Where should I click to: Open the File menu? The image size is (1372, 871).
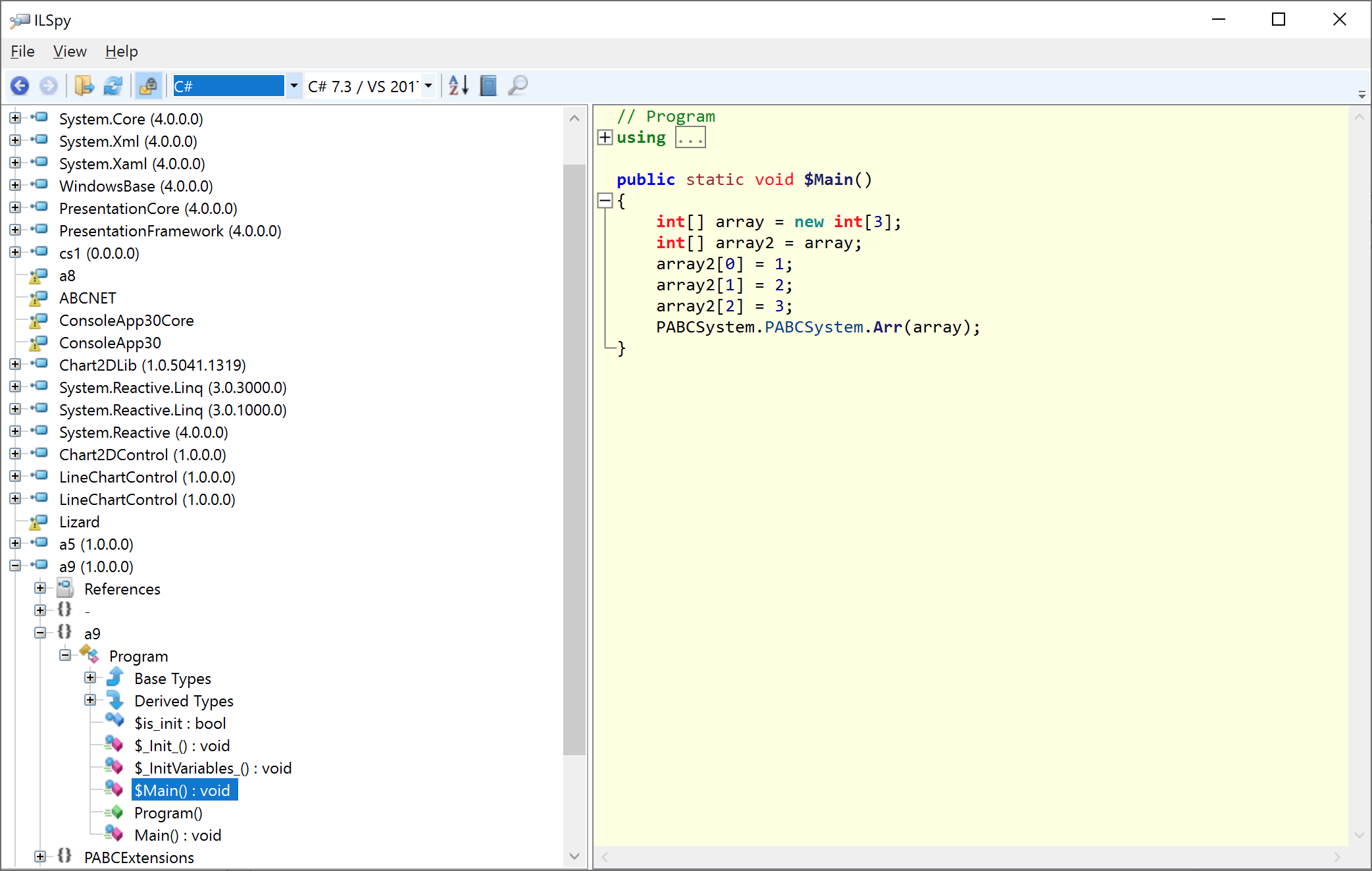(x=22, y=51)
